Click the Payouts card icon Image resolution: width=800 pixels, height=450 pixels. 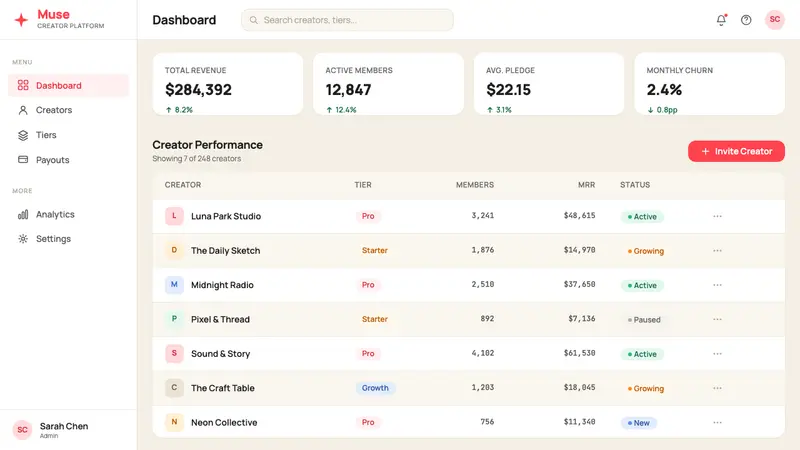23,160
